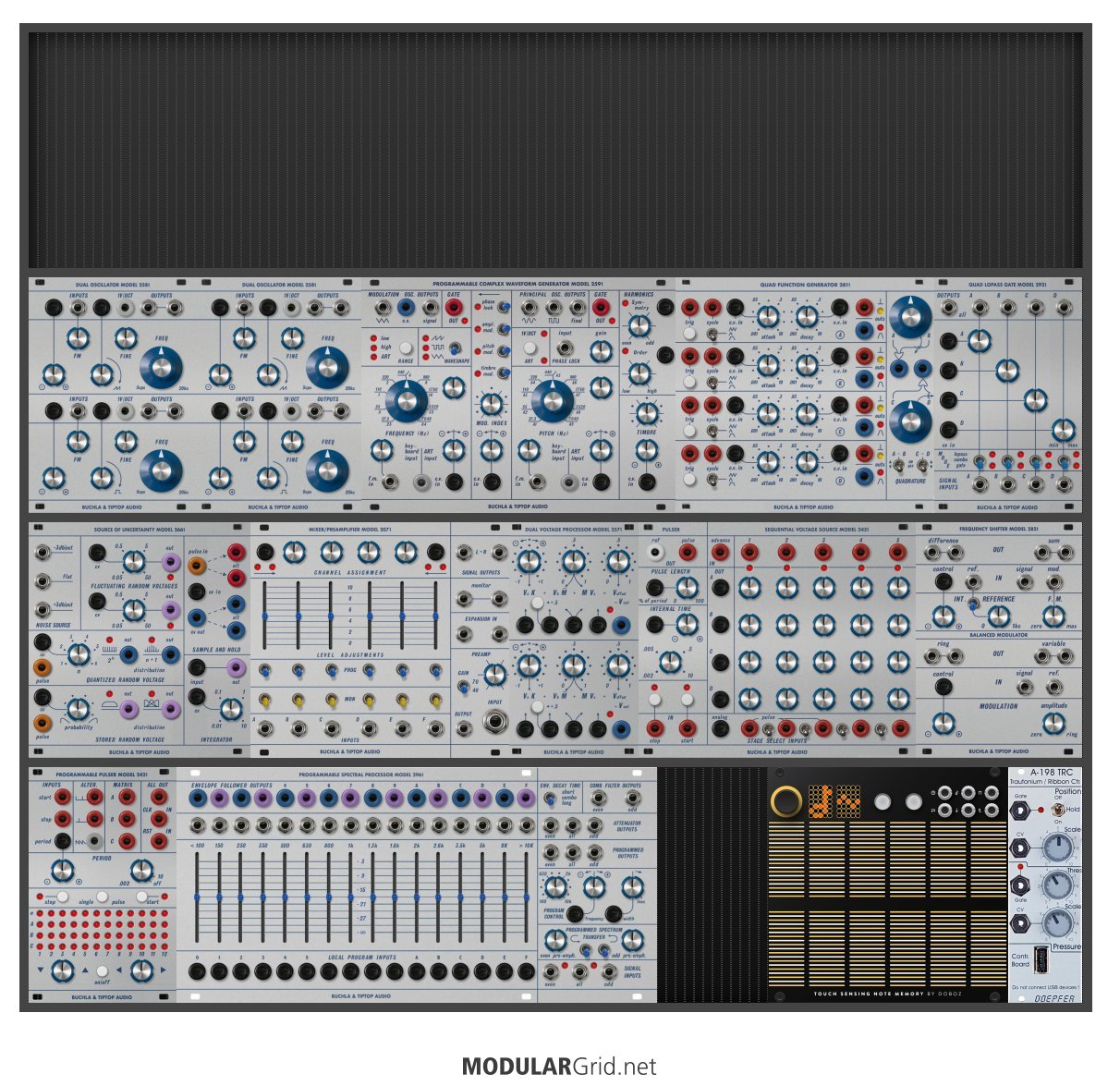The image size is (1120, 1086).
Task: Click local program input 0 jack
Action: coord(197,971)
